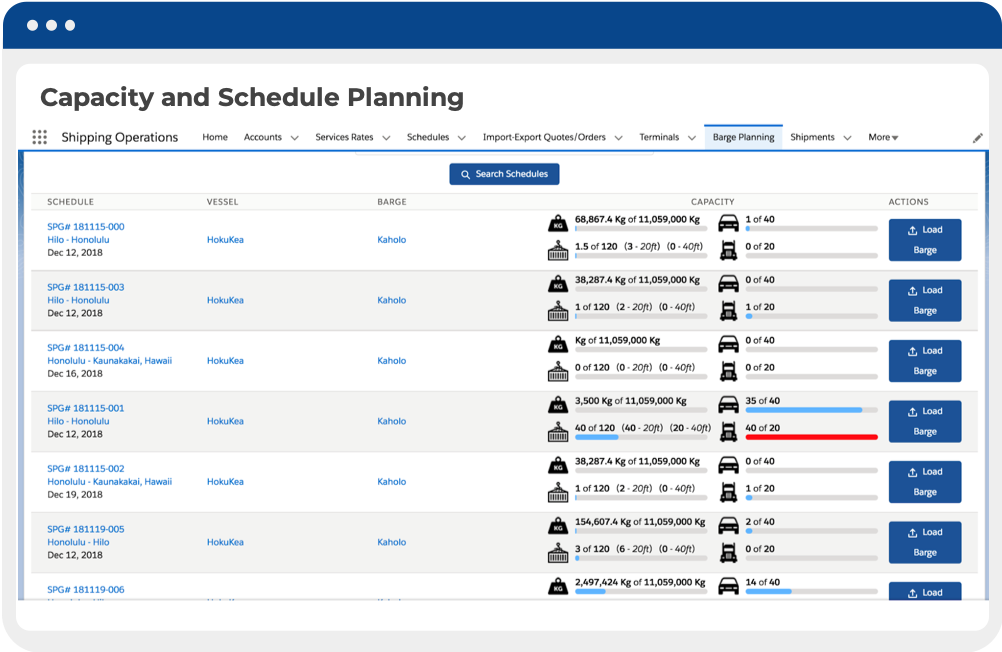Viewport: 1002px width, 652px height.
Task: Expand the Terminals tab dropdown chevron
Action: coord(692,138)
